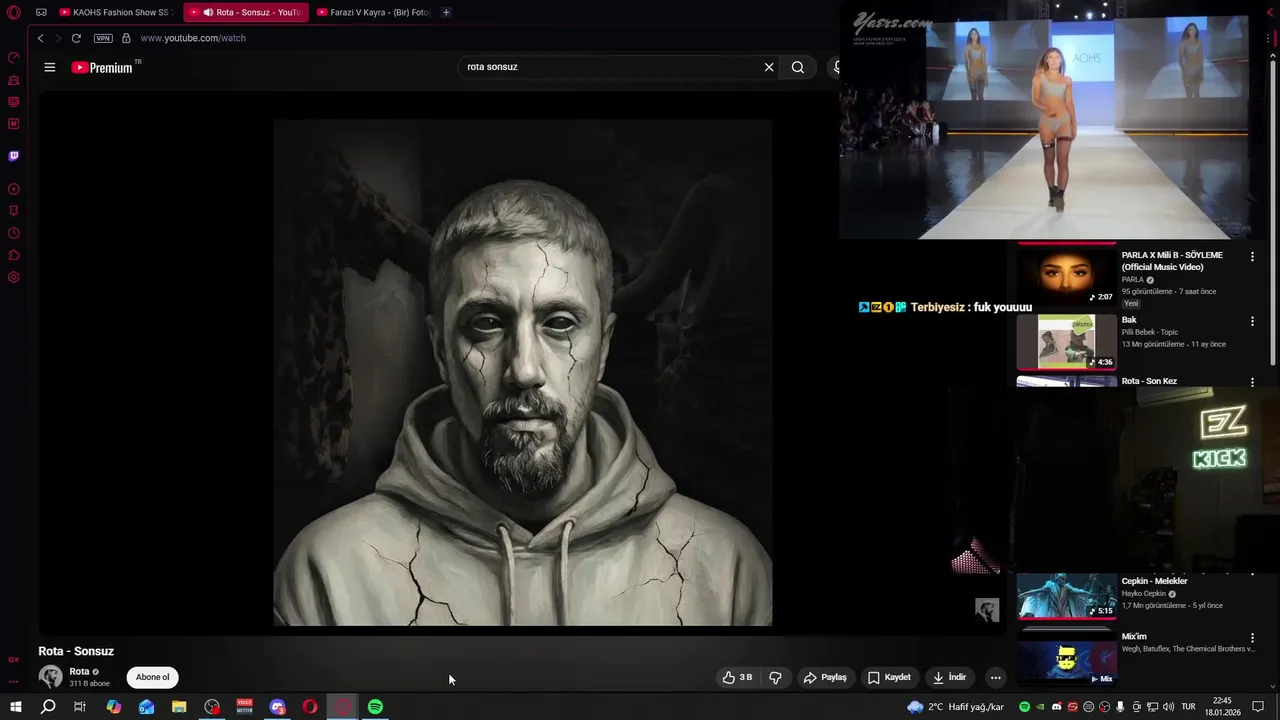1280x720 pixels.
Task: Open File Explorer from the taskbar
Action: 179,707
